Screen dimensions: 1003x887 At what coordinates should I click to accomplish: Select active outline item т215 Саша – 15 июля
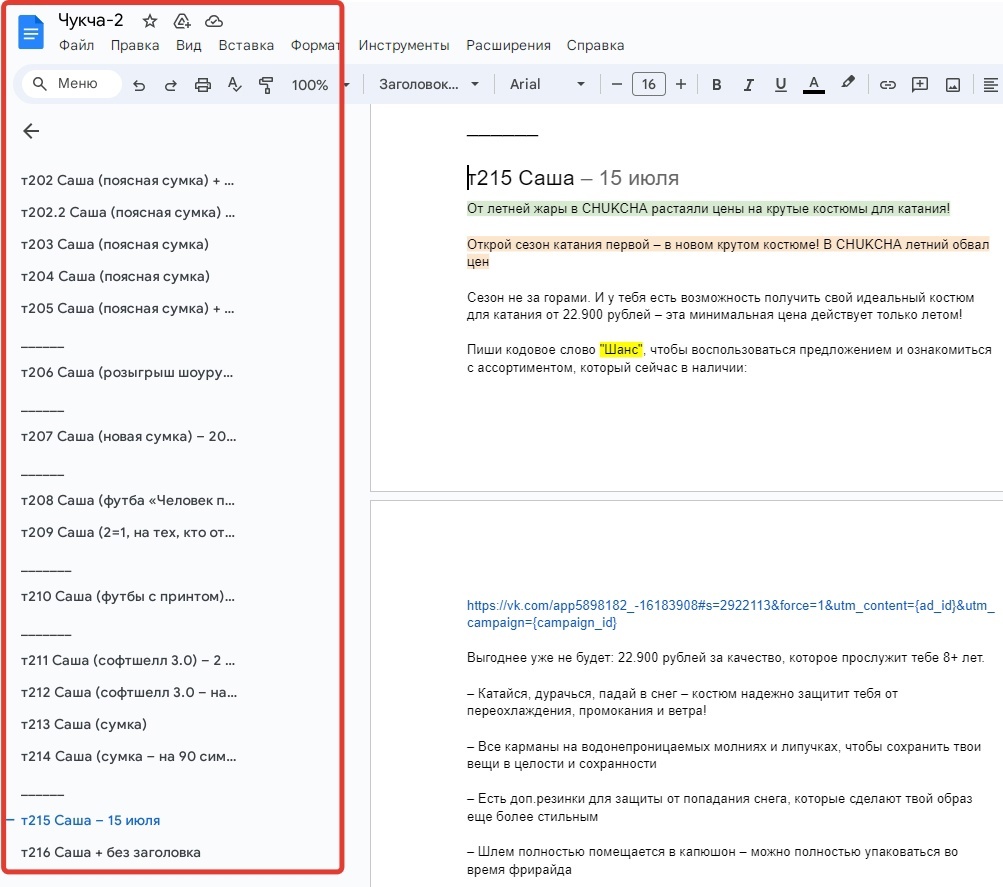(x=90, y=820)
